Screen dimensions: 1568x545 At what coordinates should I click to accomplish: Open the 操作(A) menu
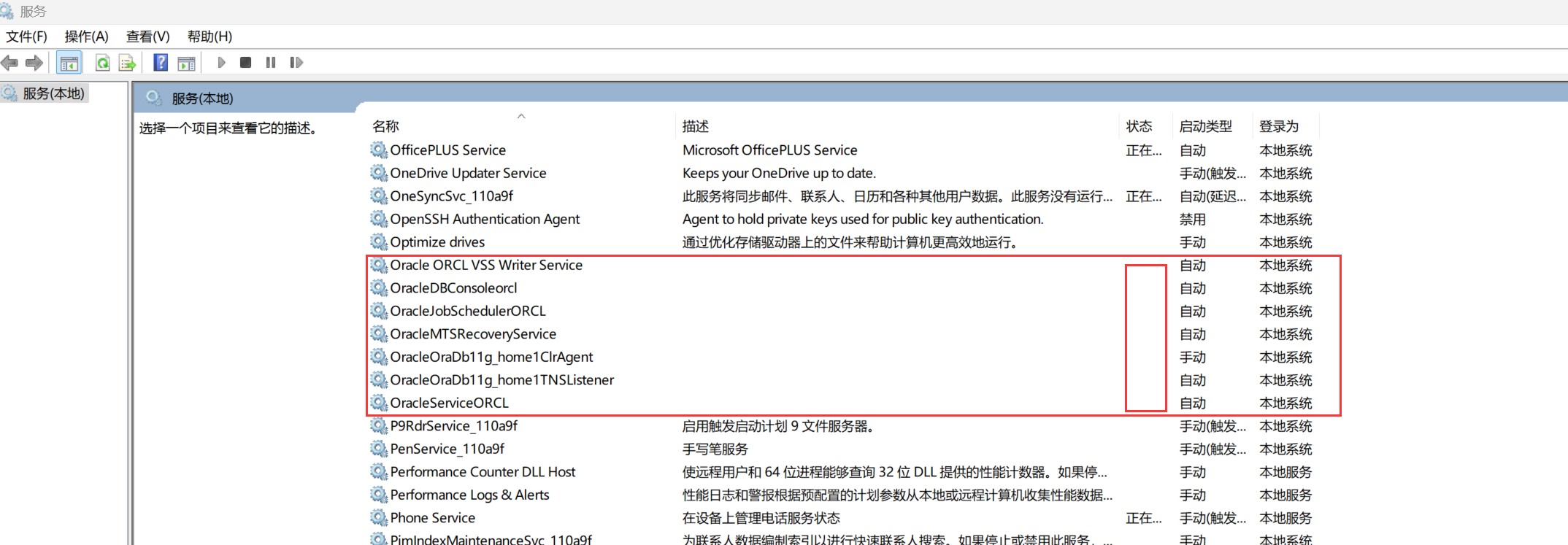tap(86, 36)
